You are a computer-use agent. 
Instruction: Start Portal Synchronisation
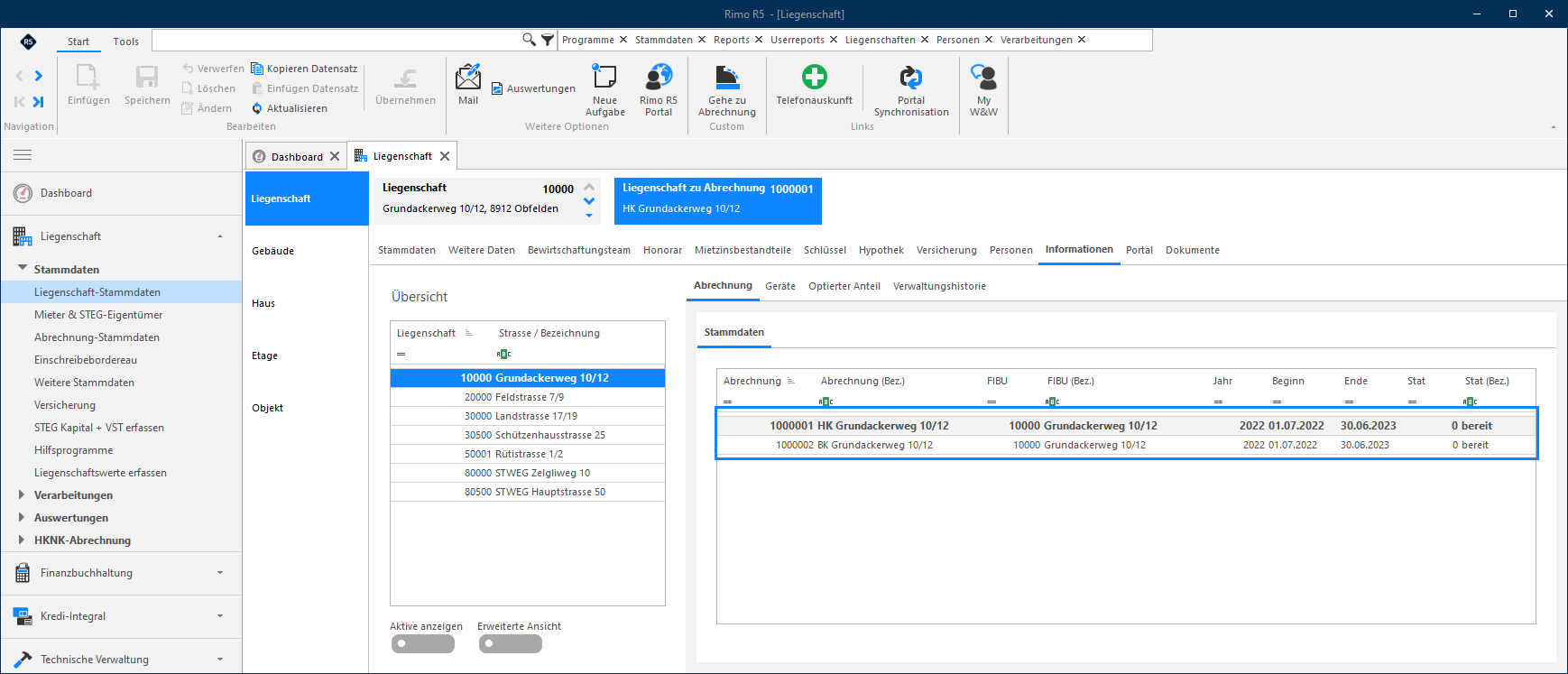click(x=911, y=78)
